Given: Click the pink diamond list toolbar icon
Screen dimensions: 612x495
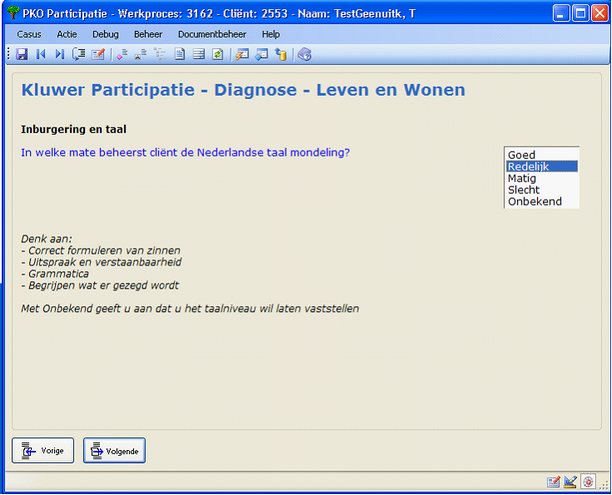Looking at the screenshot, I should (123, 54).
